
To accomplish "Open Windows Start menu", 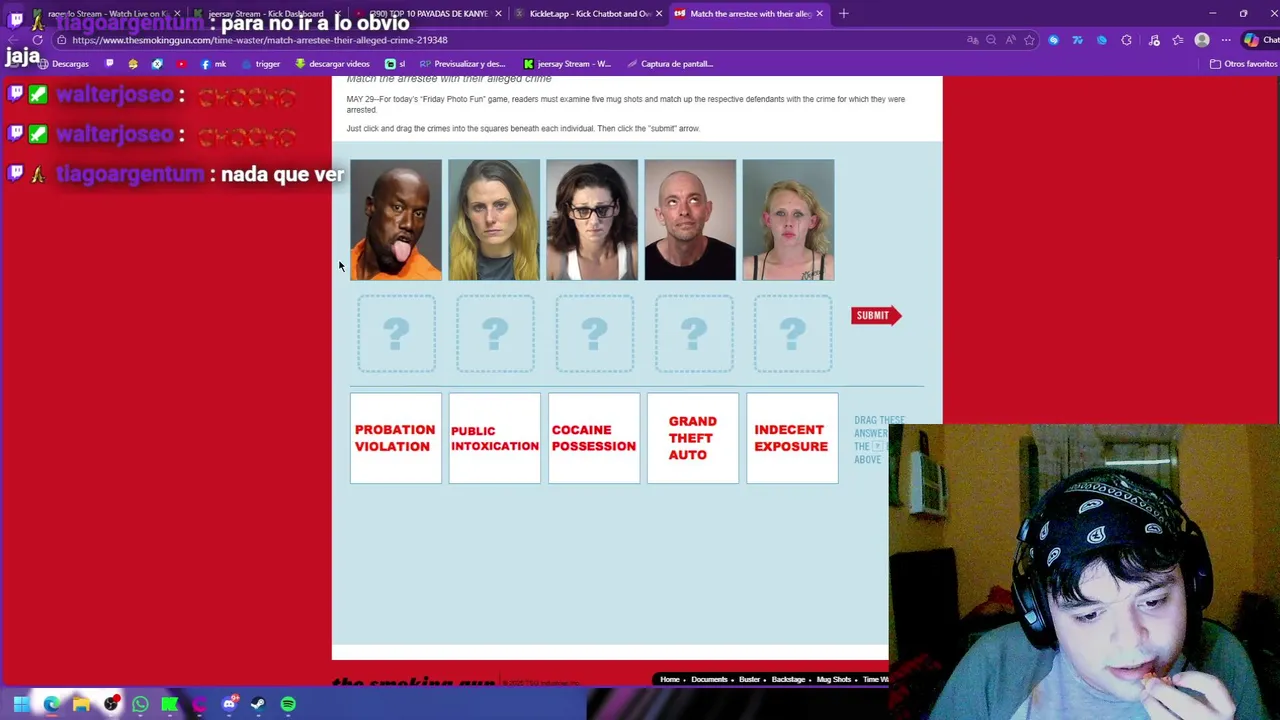I will (21, 705).
